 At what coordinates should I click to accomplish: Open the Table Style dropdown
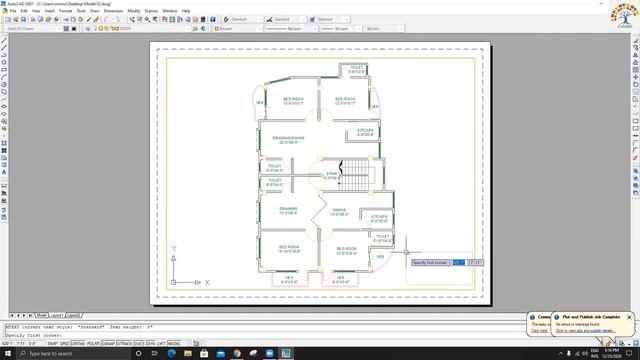coord(333,20)
